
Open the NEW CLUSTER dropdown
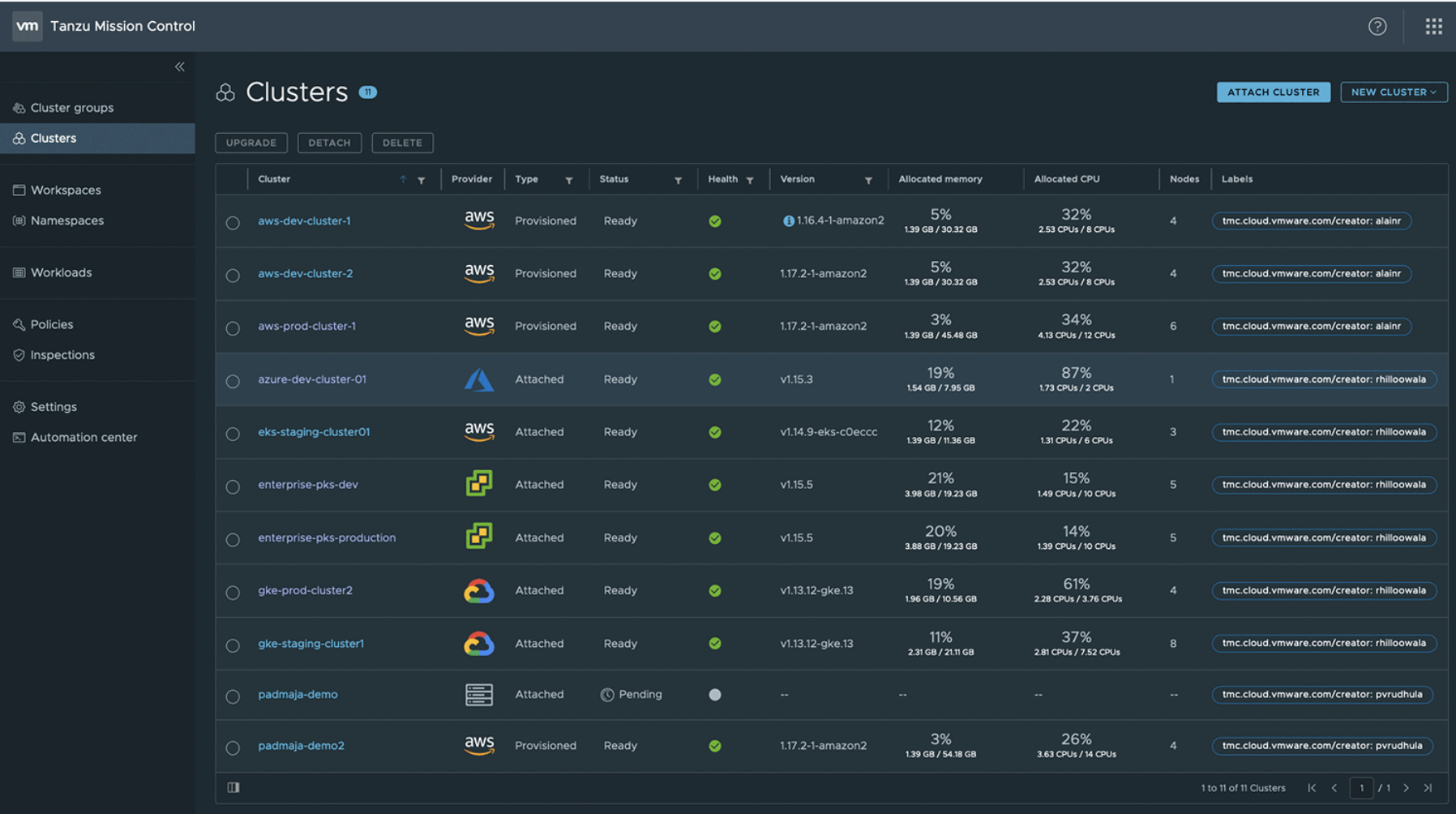coord(1394,92)
